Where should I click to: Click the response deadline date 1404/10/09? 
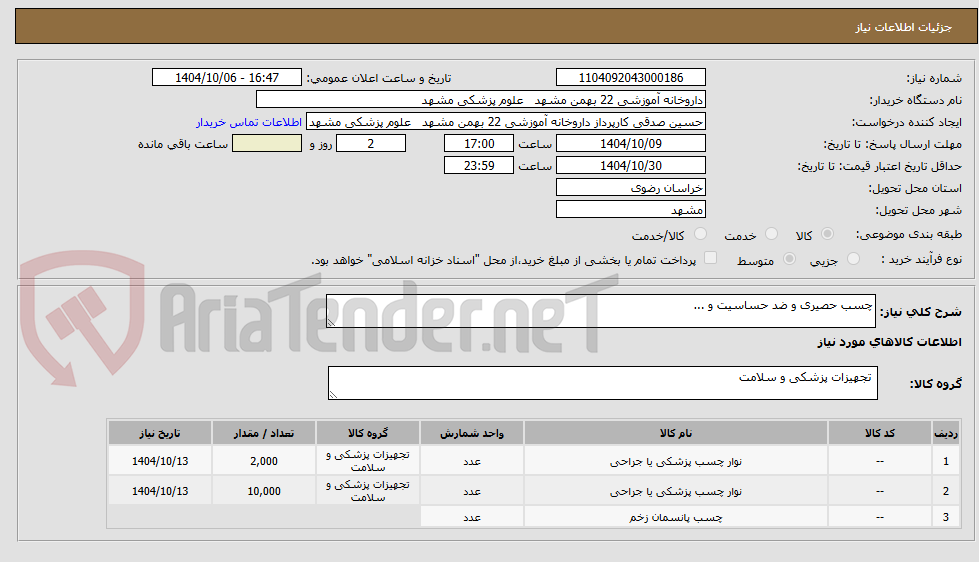pyautogui.click(x=631, y=144)
